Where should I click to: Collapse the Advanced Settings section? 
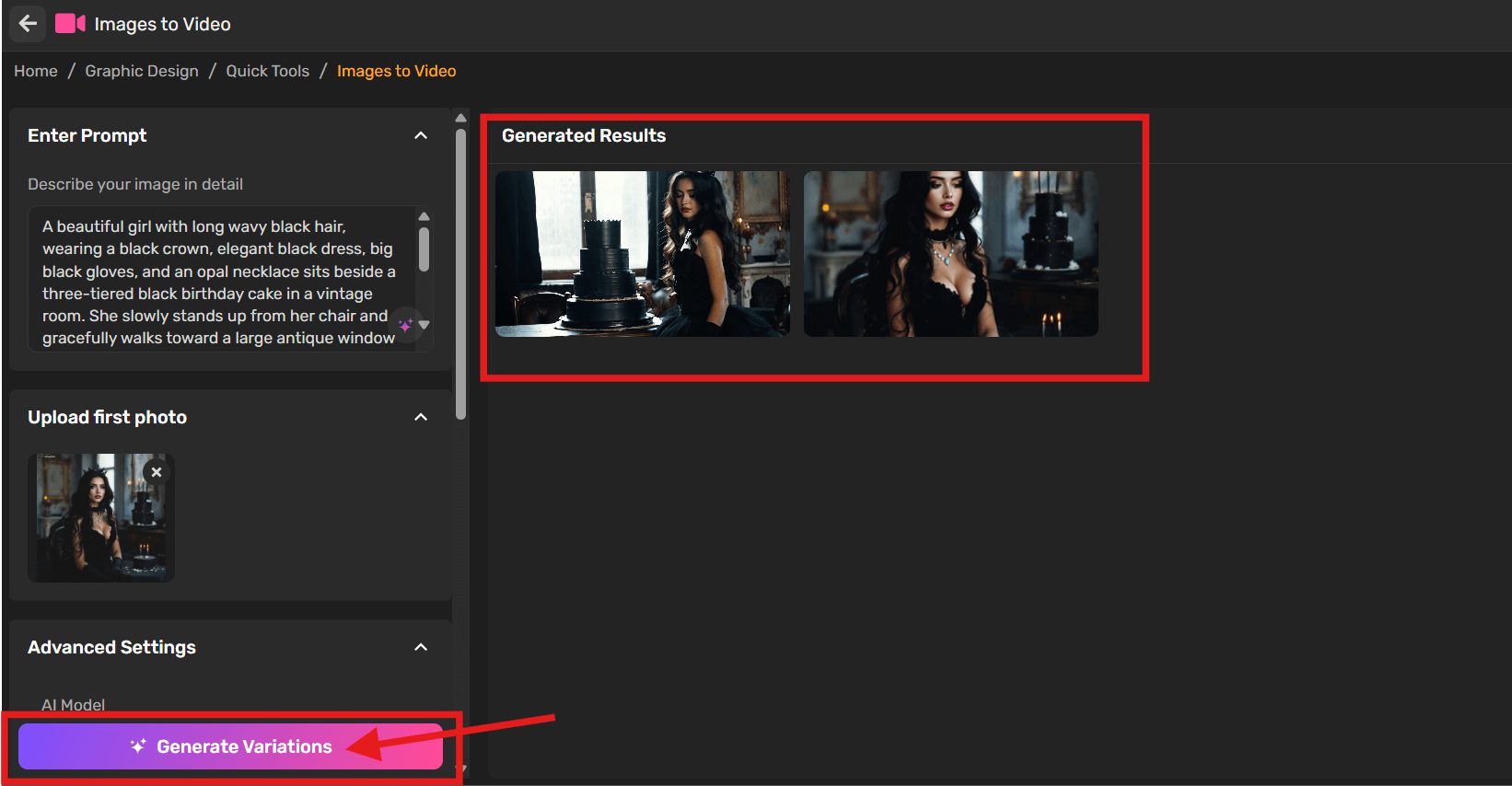pyautogui.click(x=421, y=647)
